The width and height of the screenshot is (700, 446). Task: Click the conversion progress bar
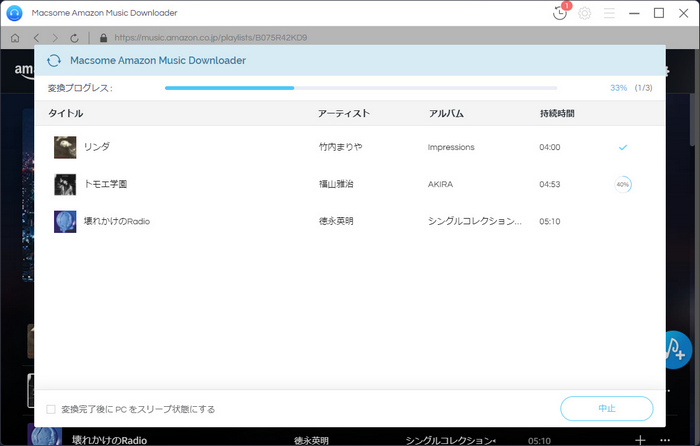[361, 88]
